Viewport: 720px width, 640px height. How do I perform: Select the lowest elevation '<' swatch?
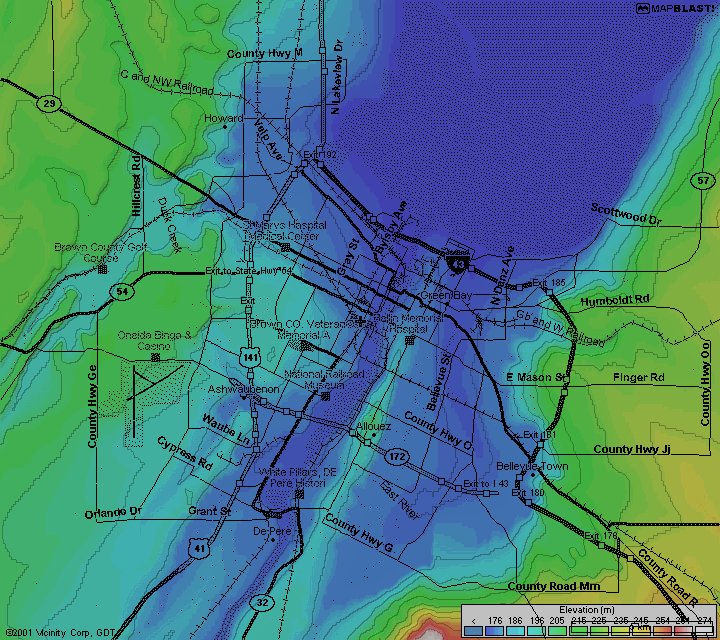point(473,631)
